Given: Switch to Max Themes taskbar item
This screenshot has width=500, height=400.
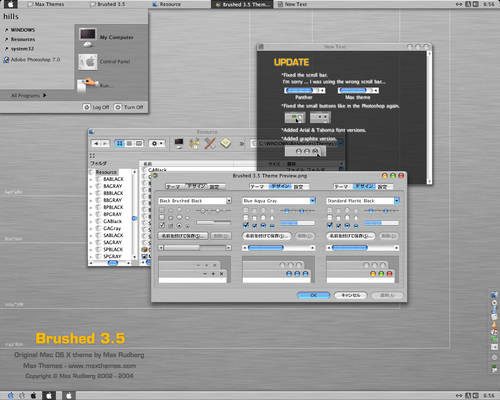Looking at the screenshot, I should [x=47, y=4].
